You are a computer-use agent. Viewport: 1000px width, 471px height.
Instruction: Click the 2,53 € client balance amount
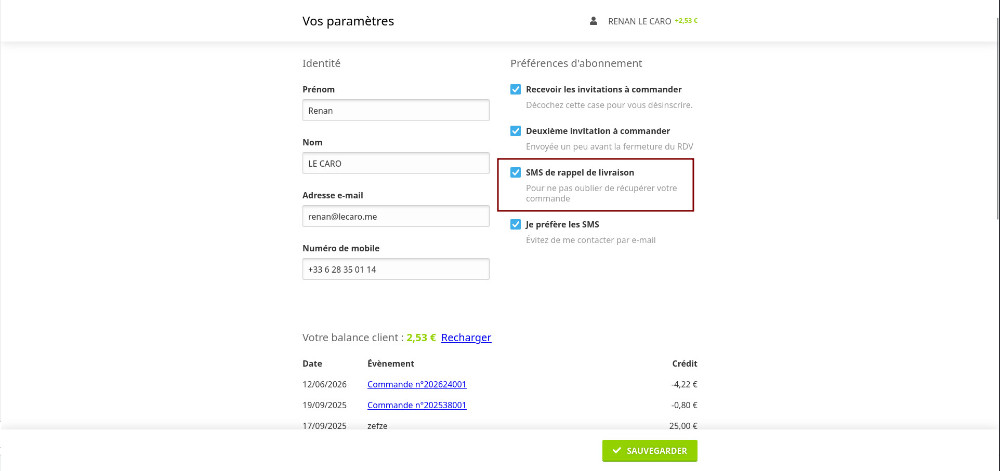pyautogui.click(x=422, y=337)
